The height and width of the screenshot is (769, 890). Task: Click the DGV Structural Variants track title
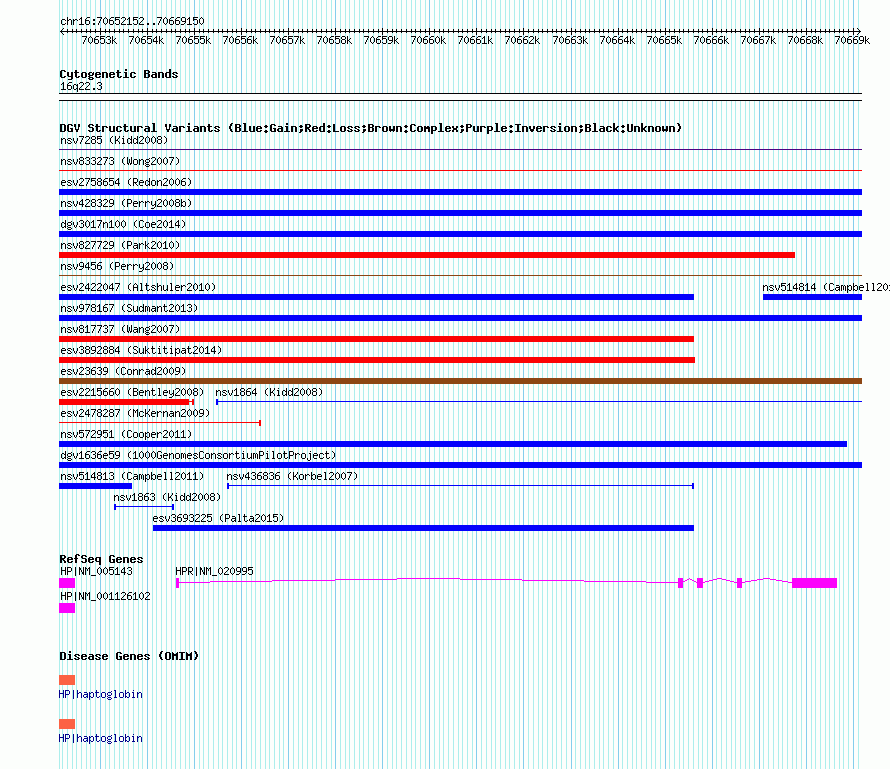(x=371, y=128)
